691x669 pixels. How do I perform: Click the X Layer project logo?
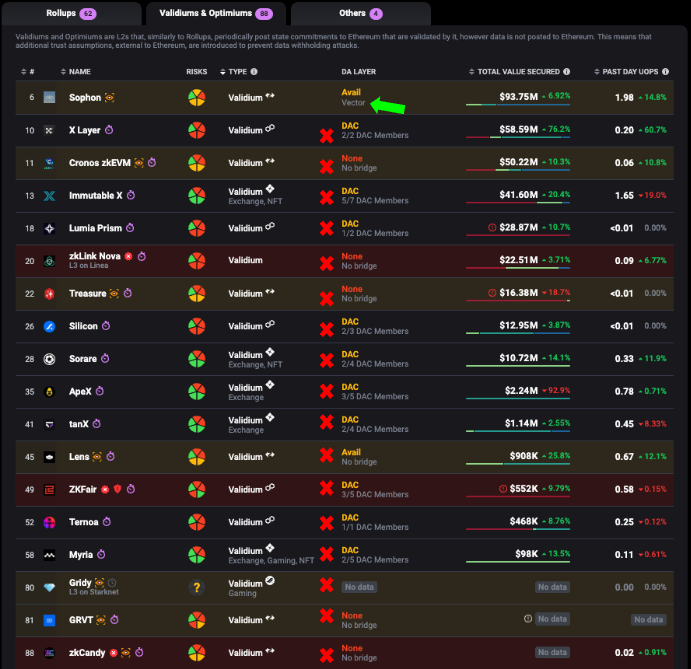48,130
